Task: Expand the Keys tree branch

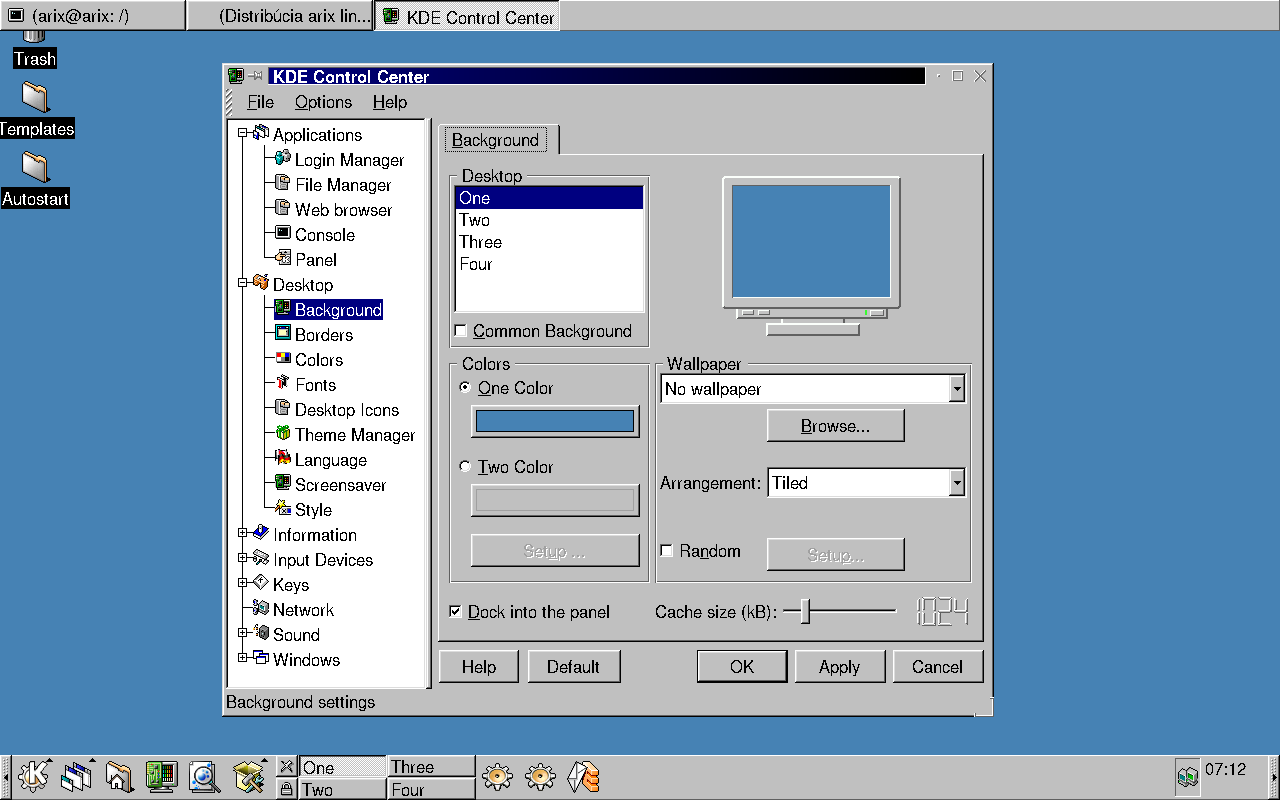Action: click(243, 584)
